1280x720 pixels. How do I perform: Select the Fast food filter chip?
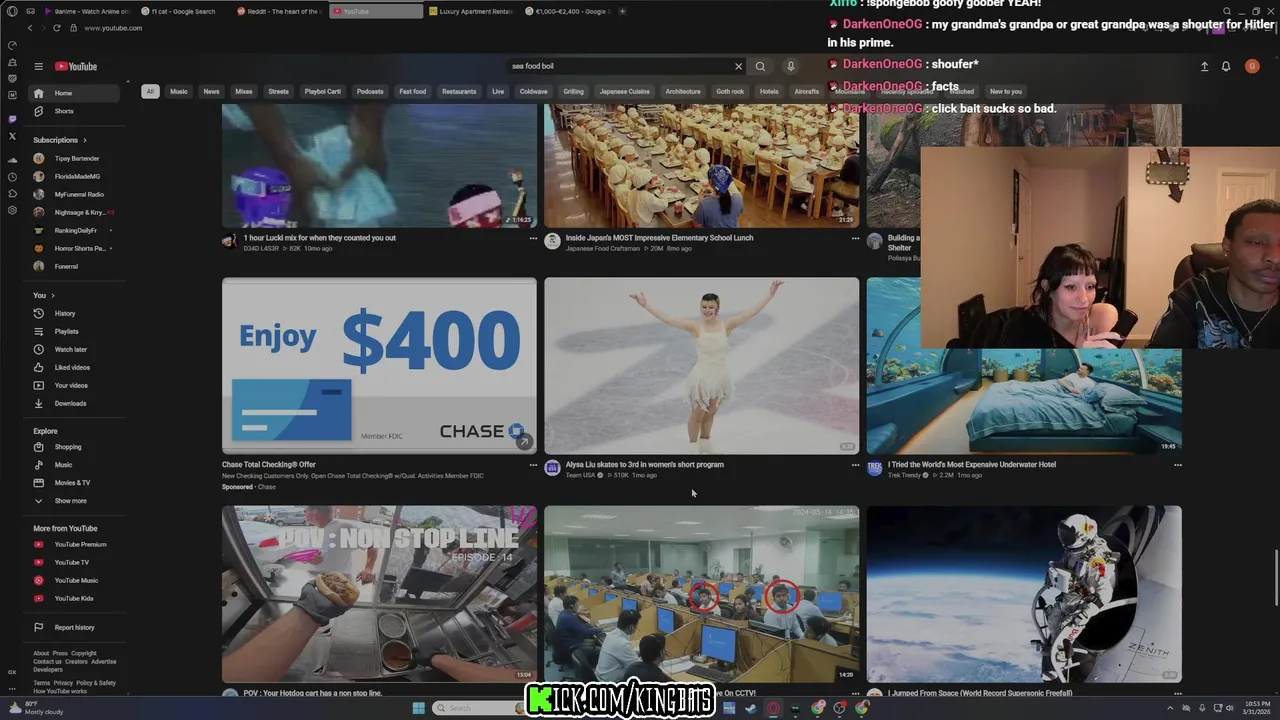coord(413,92)
